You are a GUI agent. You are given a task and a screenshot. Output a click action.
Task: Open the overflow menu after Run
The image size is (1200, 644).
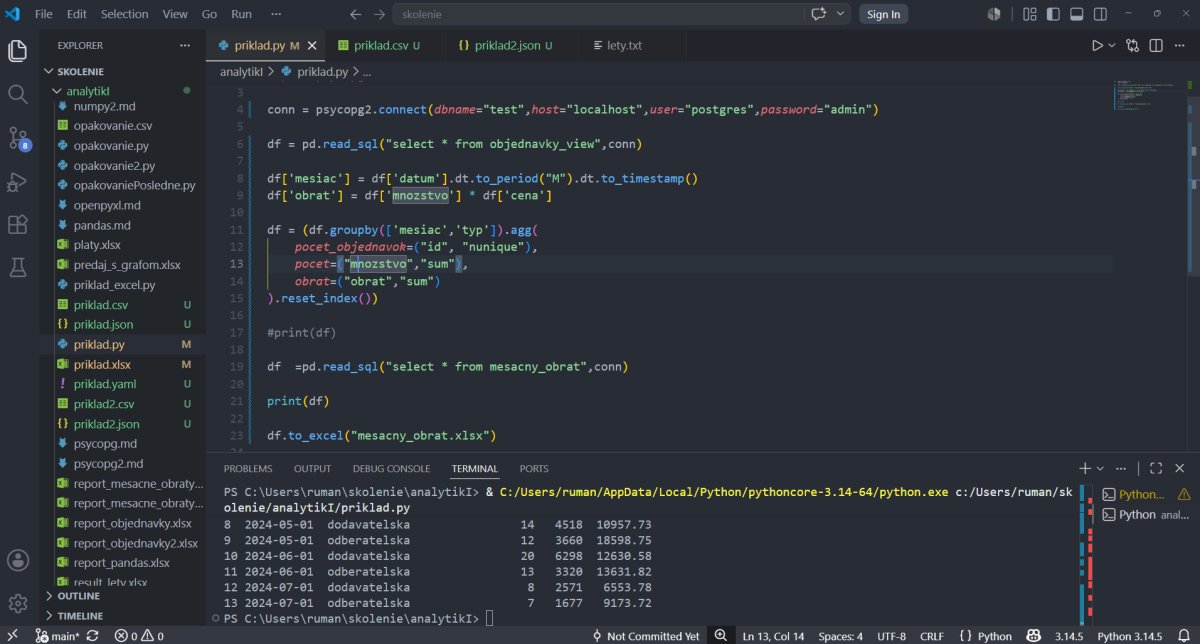(276, 14)
